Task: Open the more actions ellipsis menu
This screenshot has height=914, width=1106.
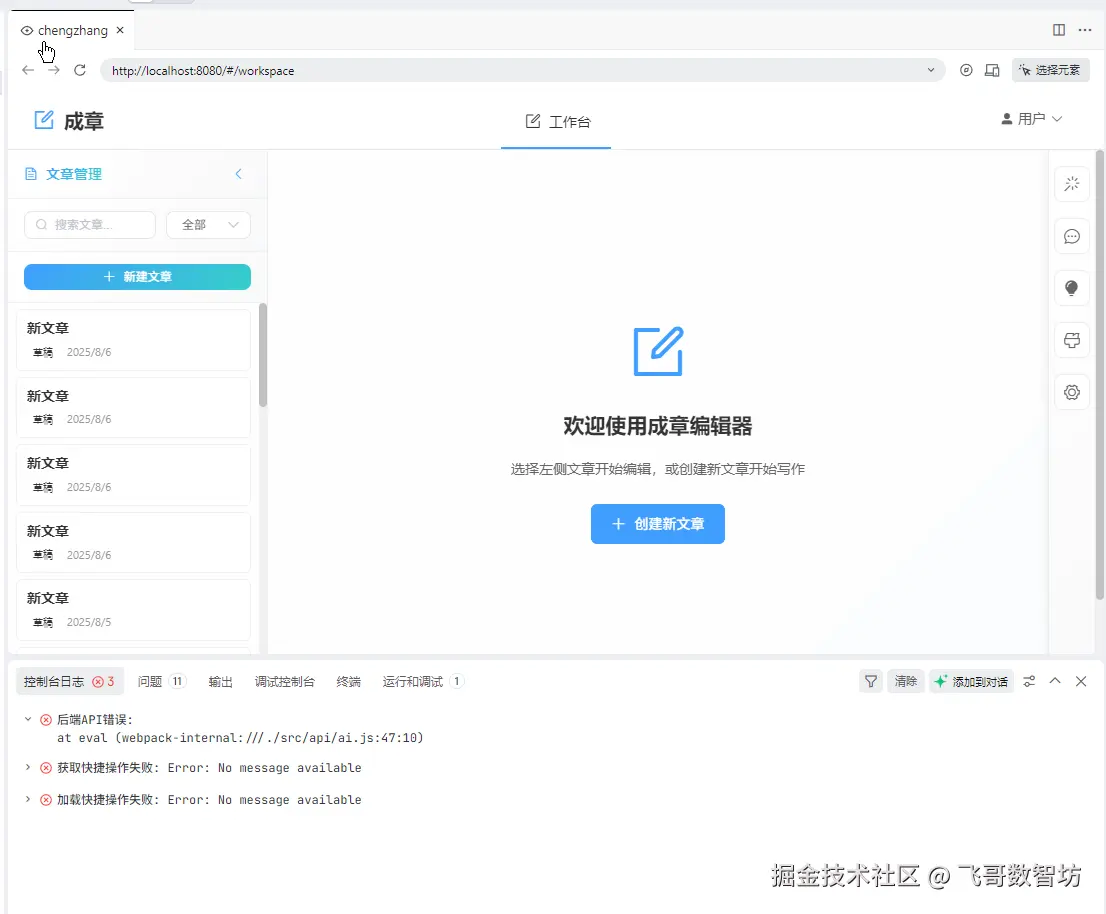Action: pyautogui.click(x=1085, y=30)
